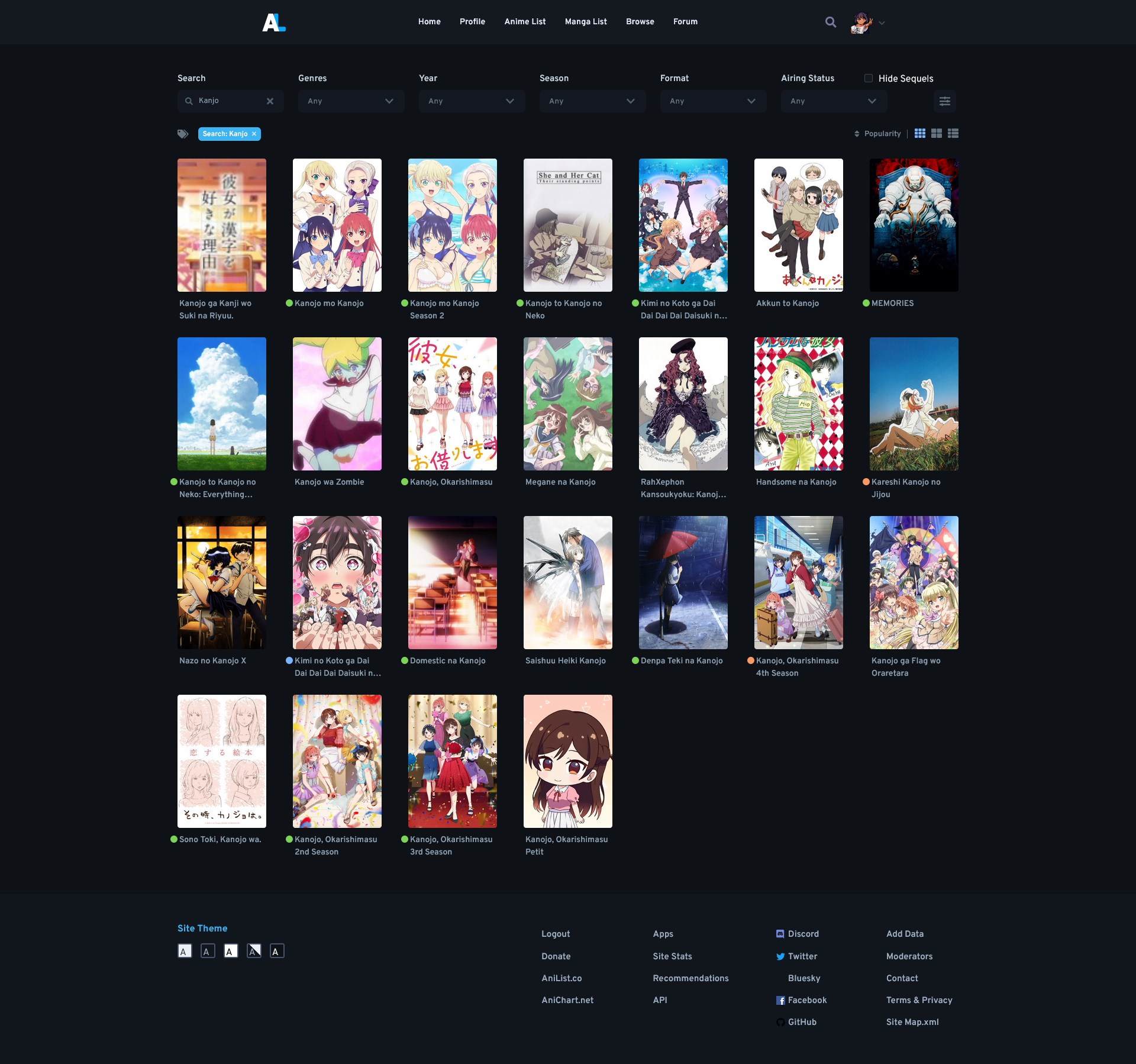Open the Discord footer link
Image resolution: width=1136 pixels, height=1064 pixels.
click(803, 934)
